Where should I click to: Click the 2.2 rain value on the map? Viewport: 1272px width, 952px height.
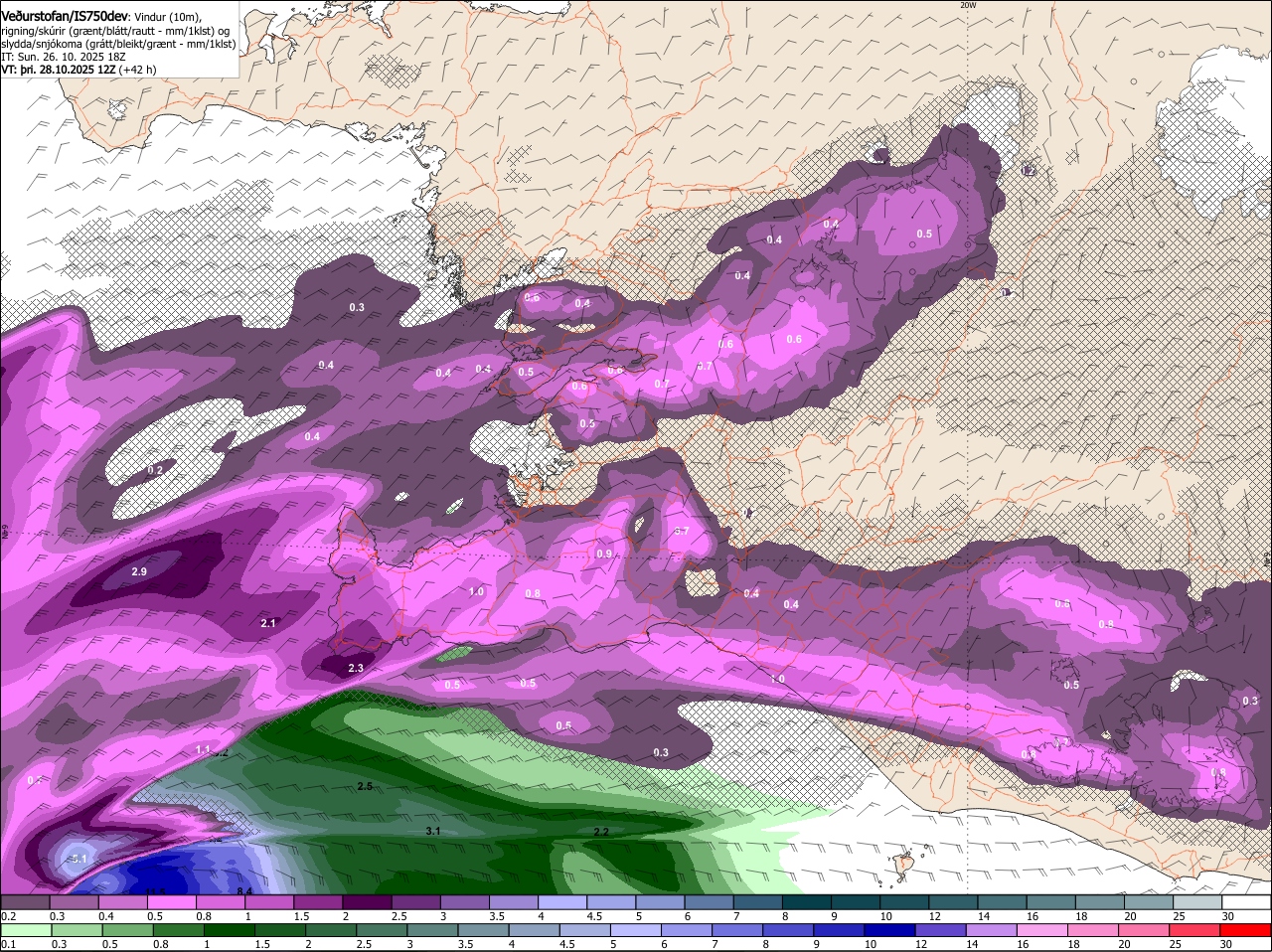tap(601, 832)
